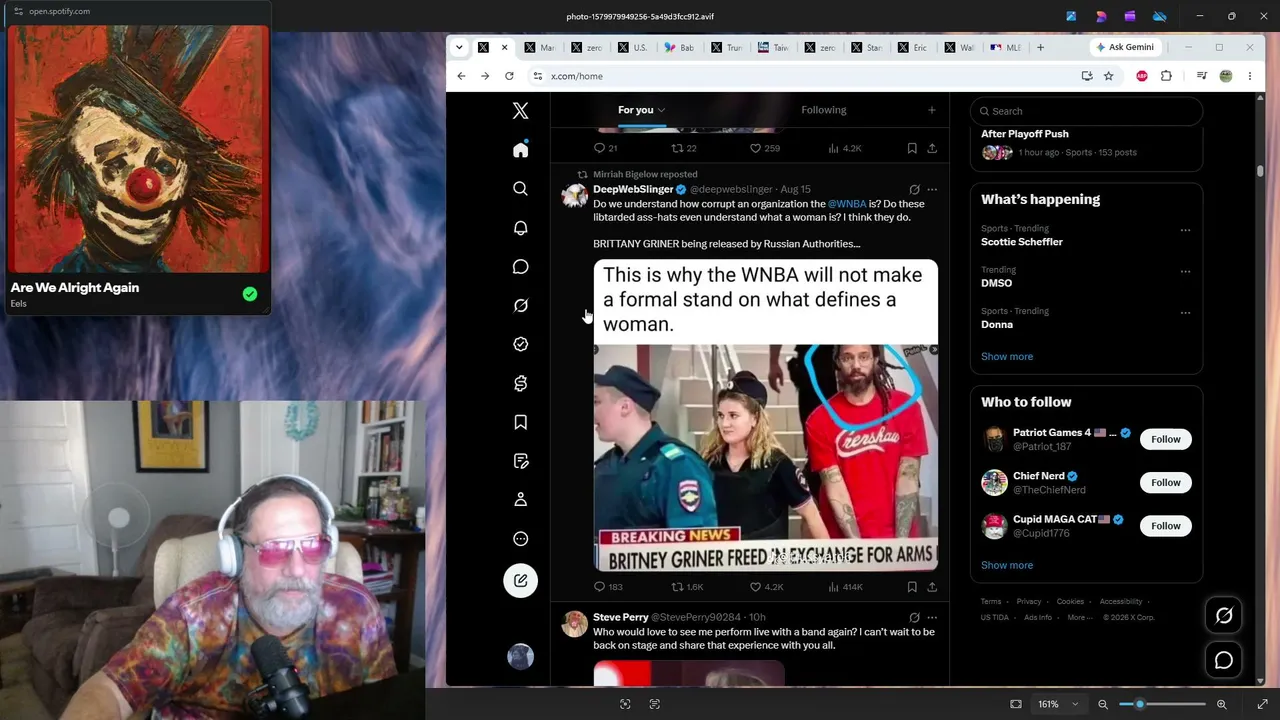Screen dimensions: 1280x720
Task: Follow Chief Nerd account
Action: pyautogui.click(x=1166, y=482)
